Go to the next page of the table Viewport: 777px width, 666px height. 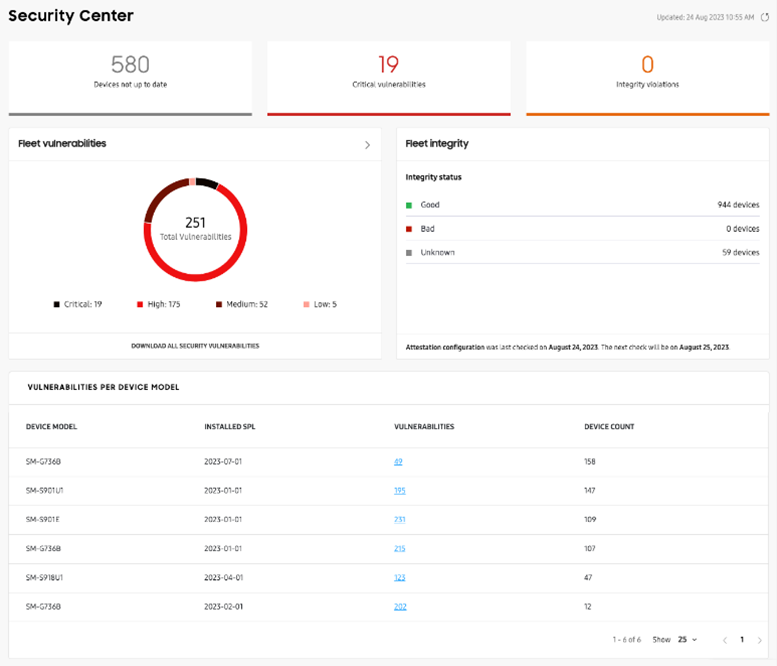click(x=760, y=639)
